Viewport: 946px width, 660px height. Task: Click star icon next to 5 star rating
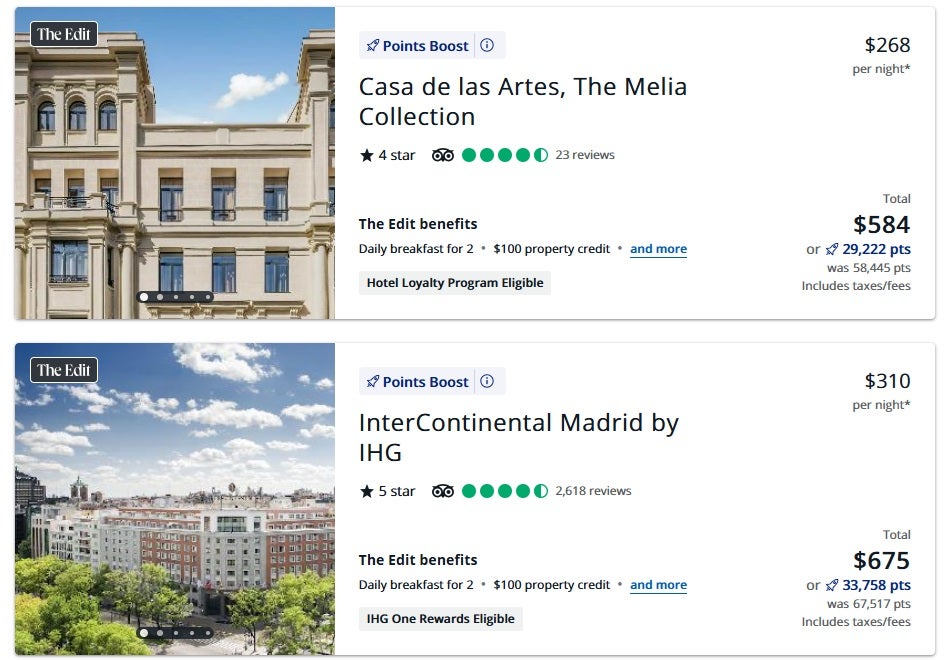366,491
